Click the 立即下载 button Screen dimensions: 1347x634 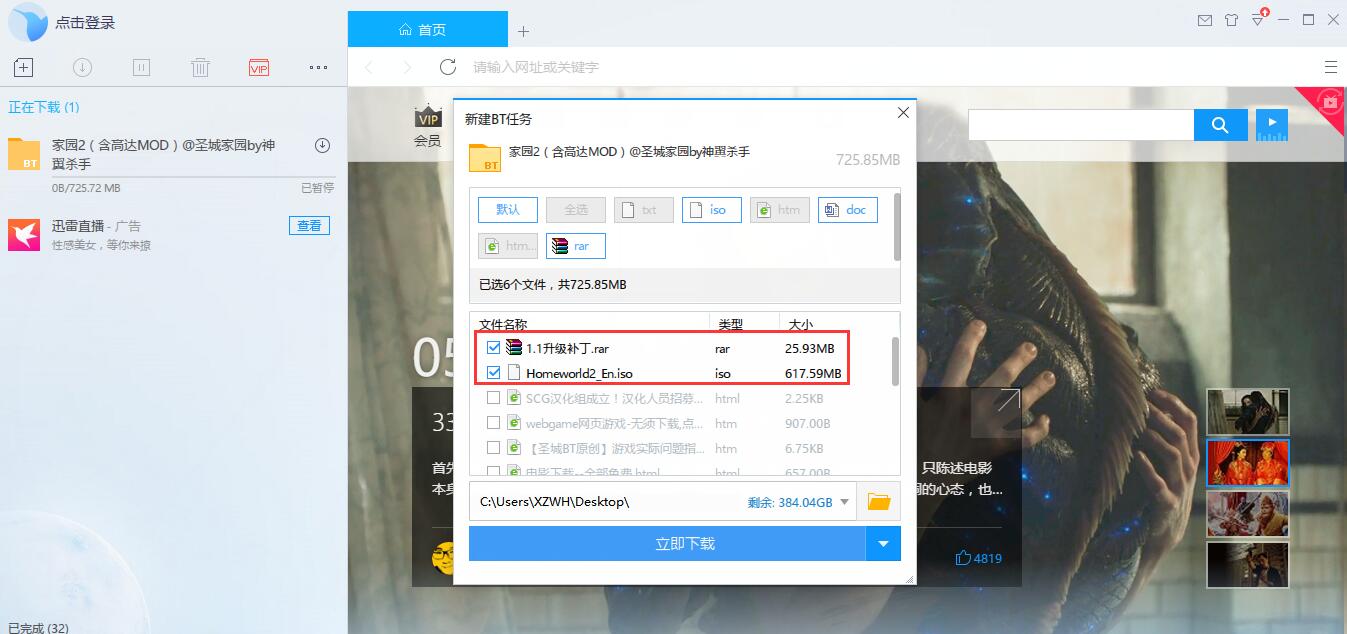[667, 544]
